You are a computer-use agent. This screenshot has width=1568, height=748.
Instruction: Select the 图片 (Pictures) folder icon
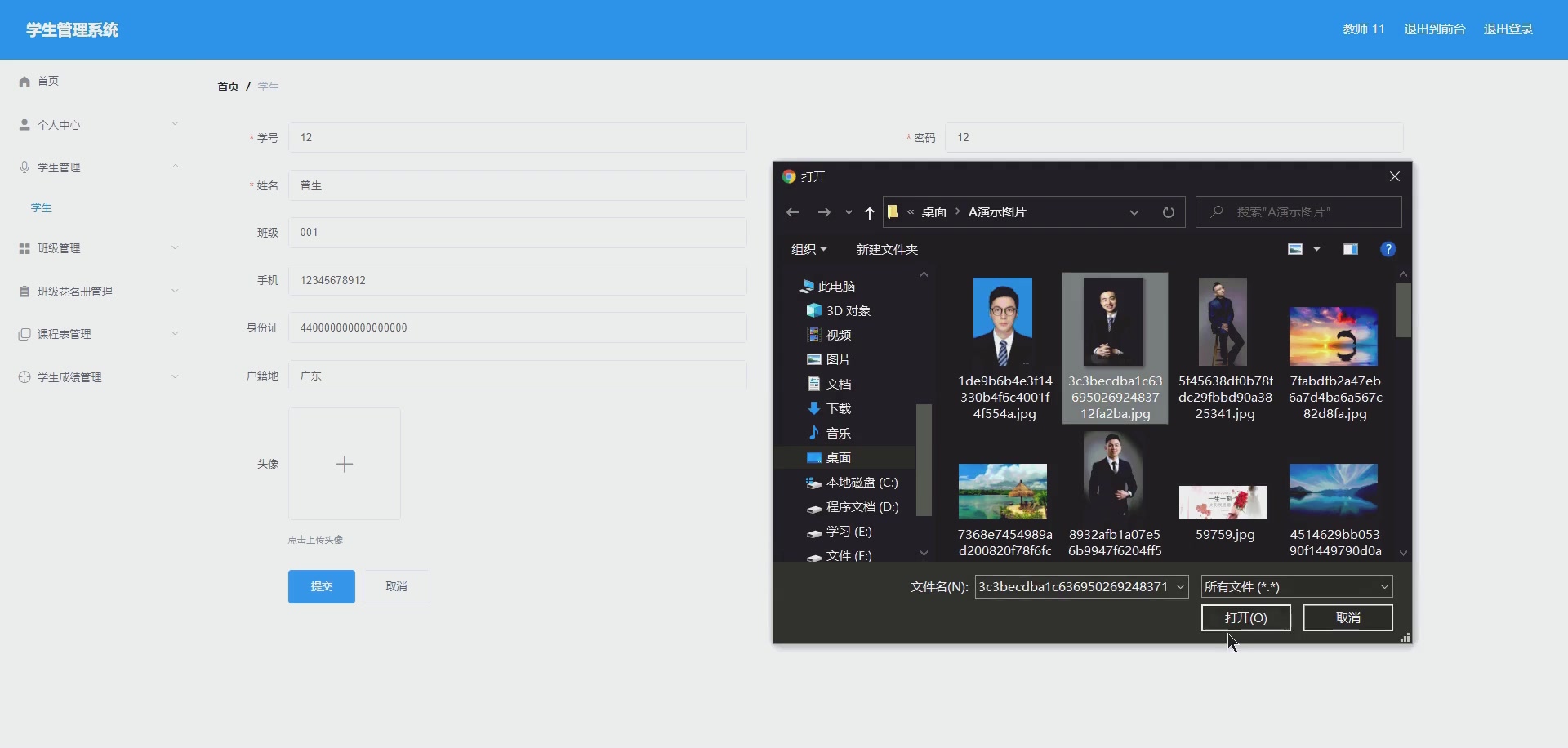(814, 358)
